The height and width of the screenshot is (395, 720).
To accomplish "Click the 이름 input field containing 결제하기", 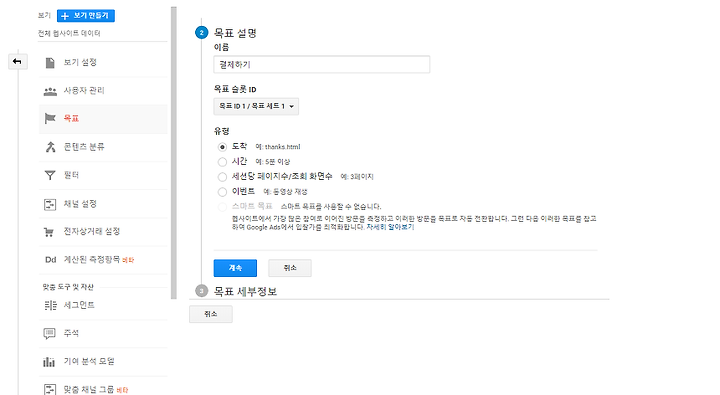I will [321, 64].
